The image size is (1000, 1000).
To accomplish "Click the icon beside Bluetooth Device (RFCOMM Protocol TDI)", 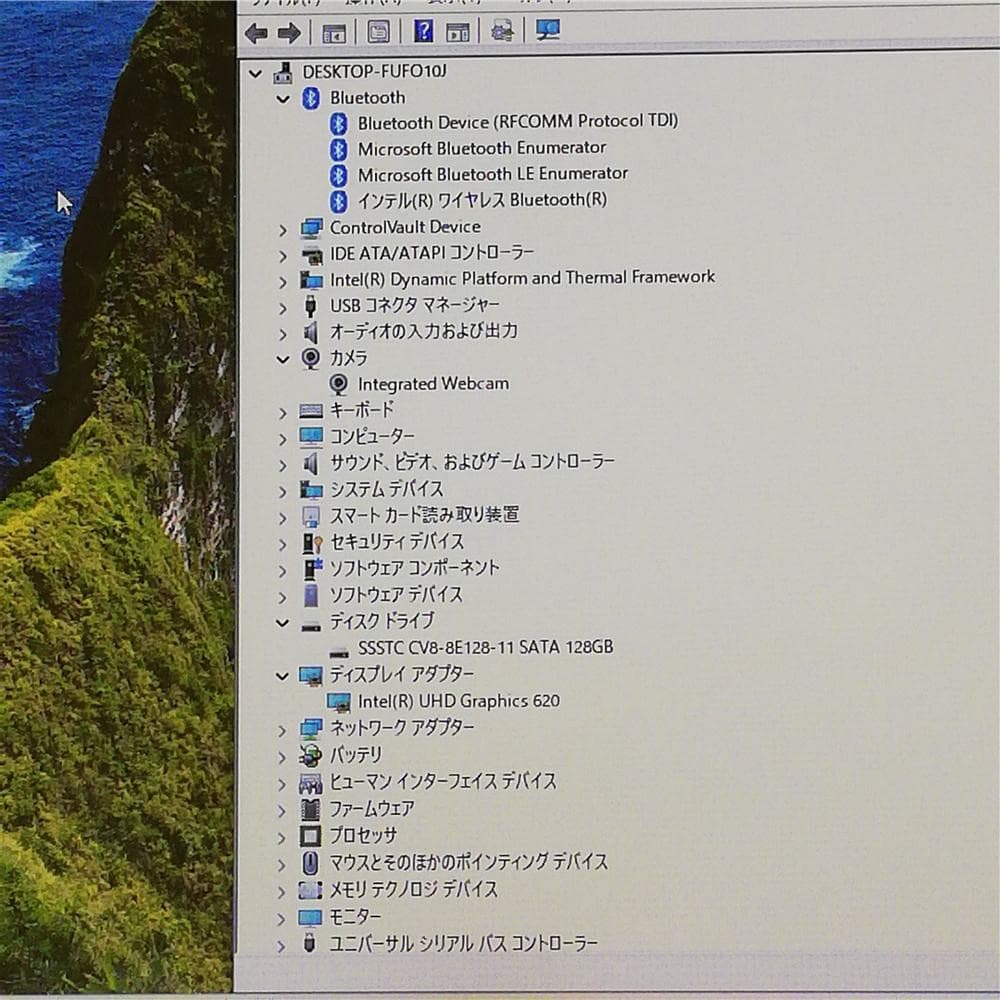I will pyautogui.click(x=339, y=124).
